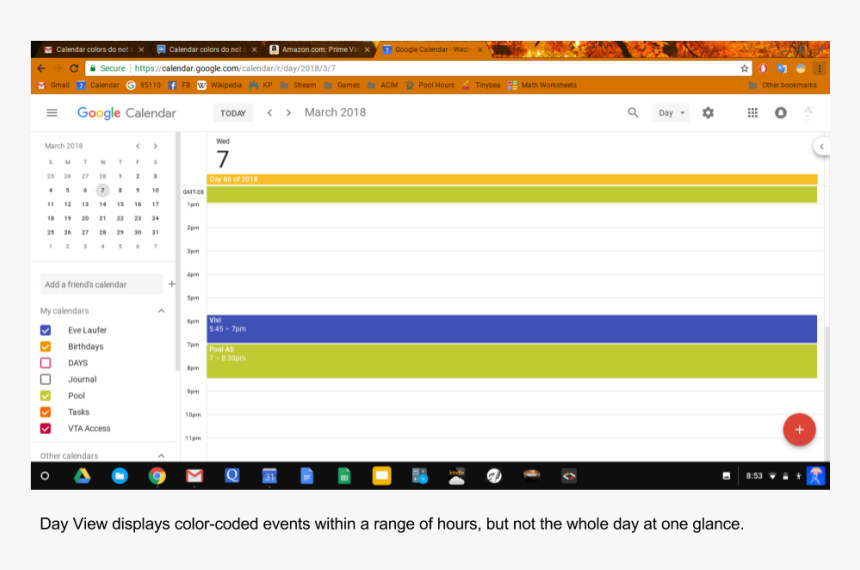Open the main hamburger menu
Screen dimensions: 860x570
tap(52, 112)
